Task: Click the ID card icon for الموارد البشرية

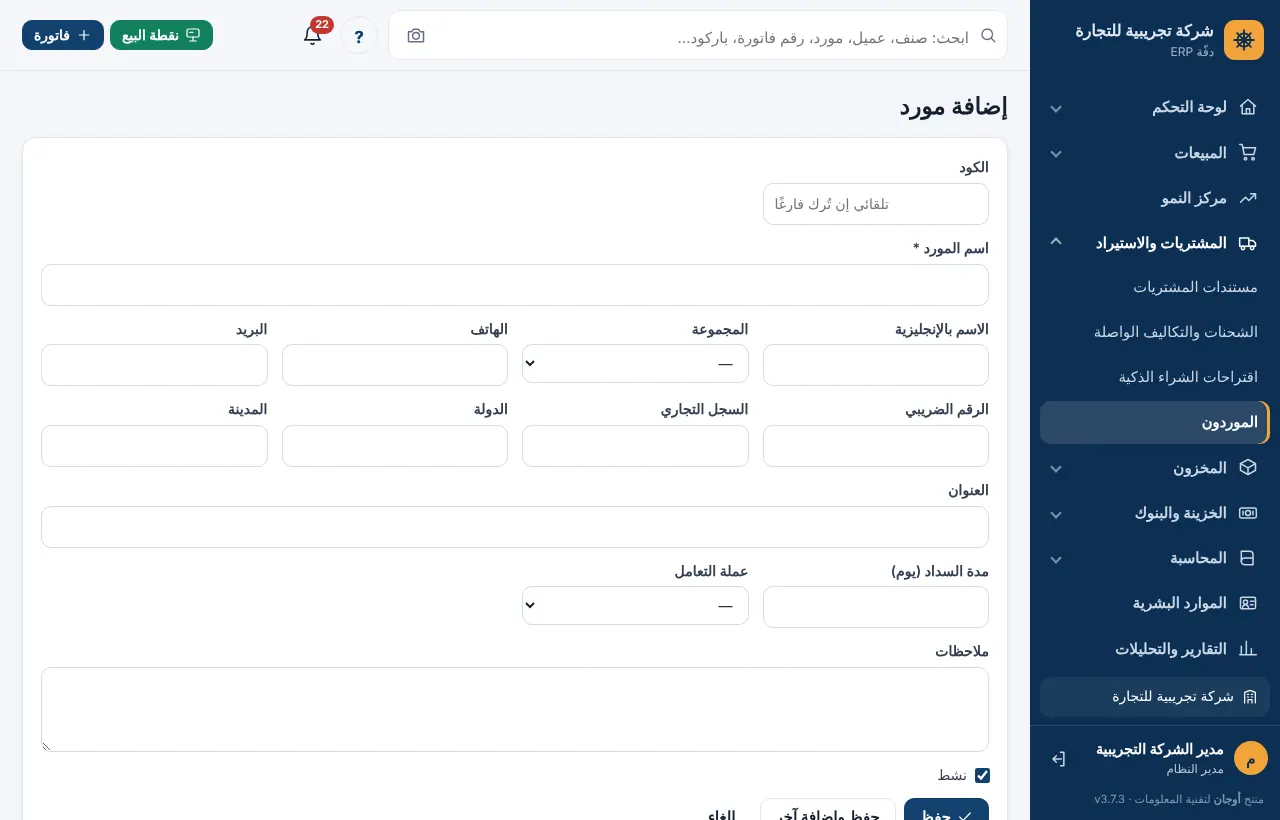Action: click(x=1248, y=603)
